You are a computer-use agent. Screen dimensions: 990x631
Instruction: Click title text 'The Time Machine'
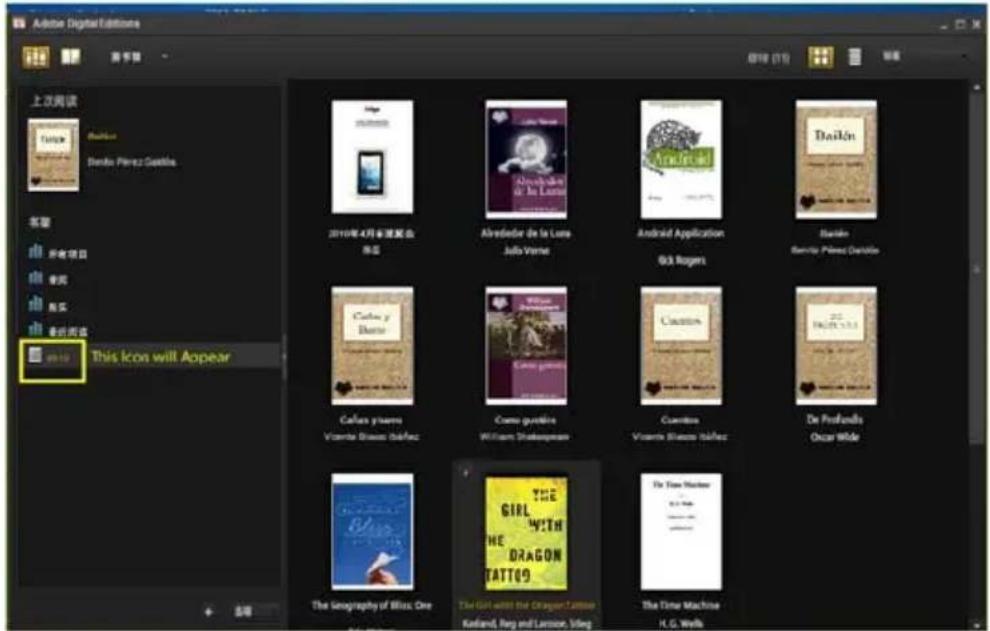(681, 605)
